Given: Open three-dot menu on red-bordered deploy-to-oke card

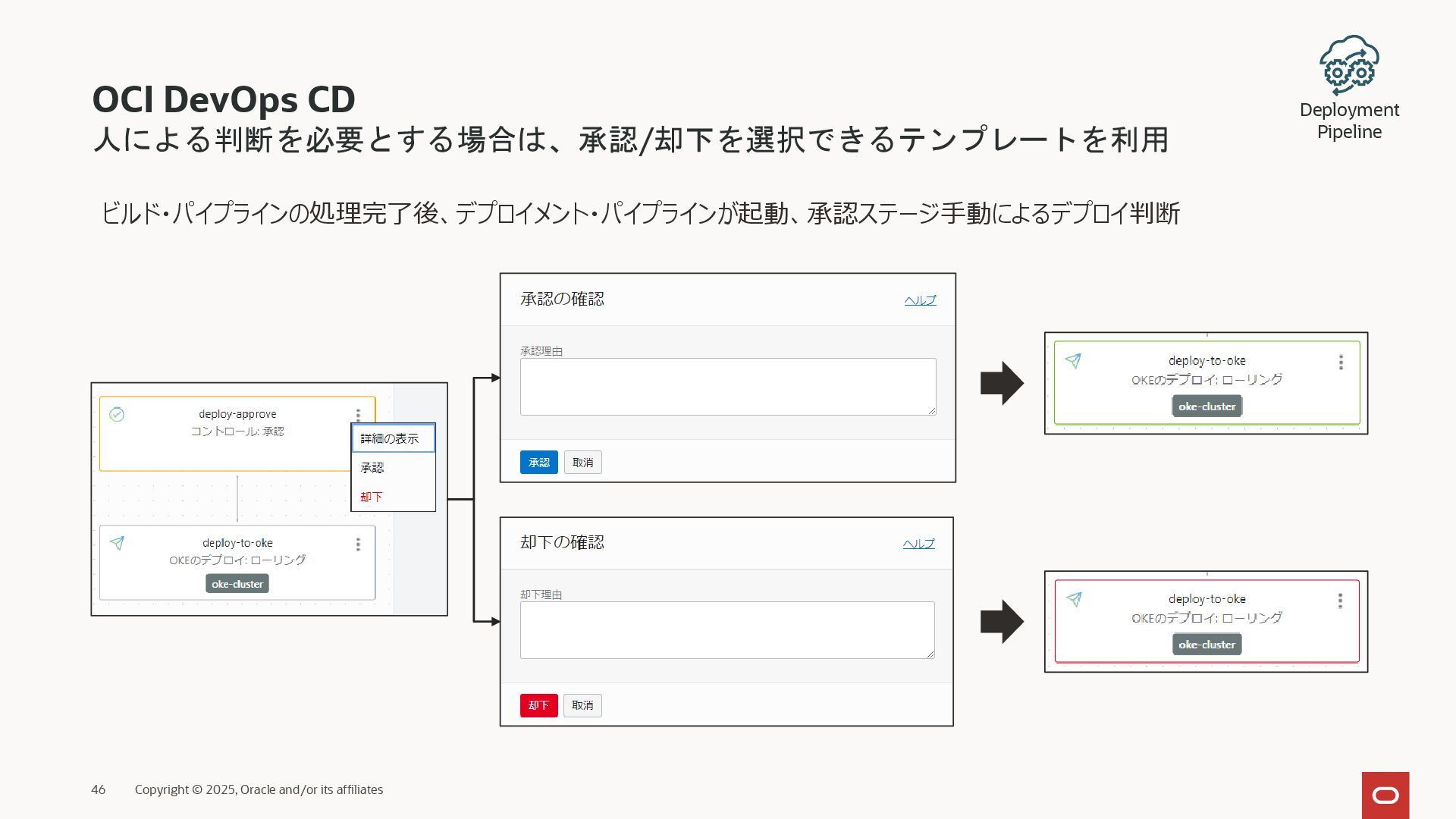Looking at the screenshot, I should coord(1341,601).
